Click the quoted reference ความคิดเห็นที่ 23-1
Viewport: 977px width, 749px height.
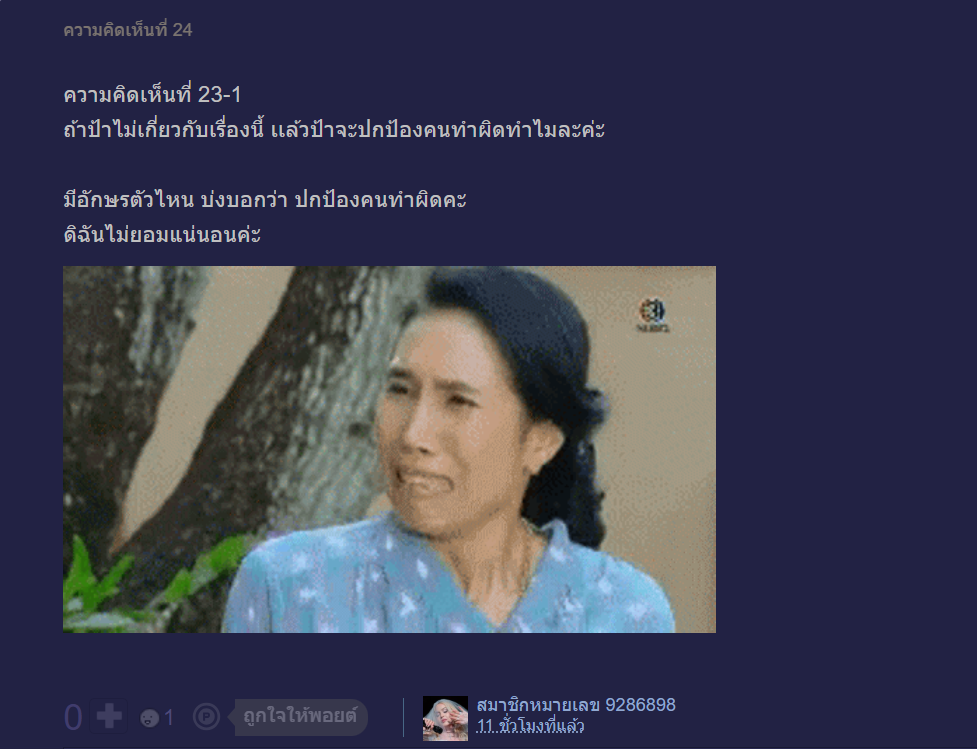pyautogui.click(x=152, y=95)
